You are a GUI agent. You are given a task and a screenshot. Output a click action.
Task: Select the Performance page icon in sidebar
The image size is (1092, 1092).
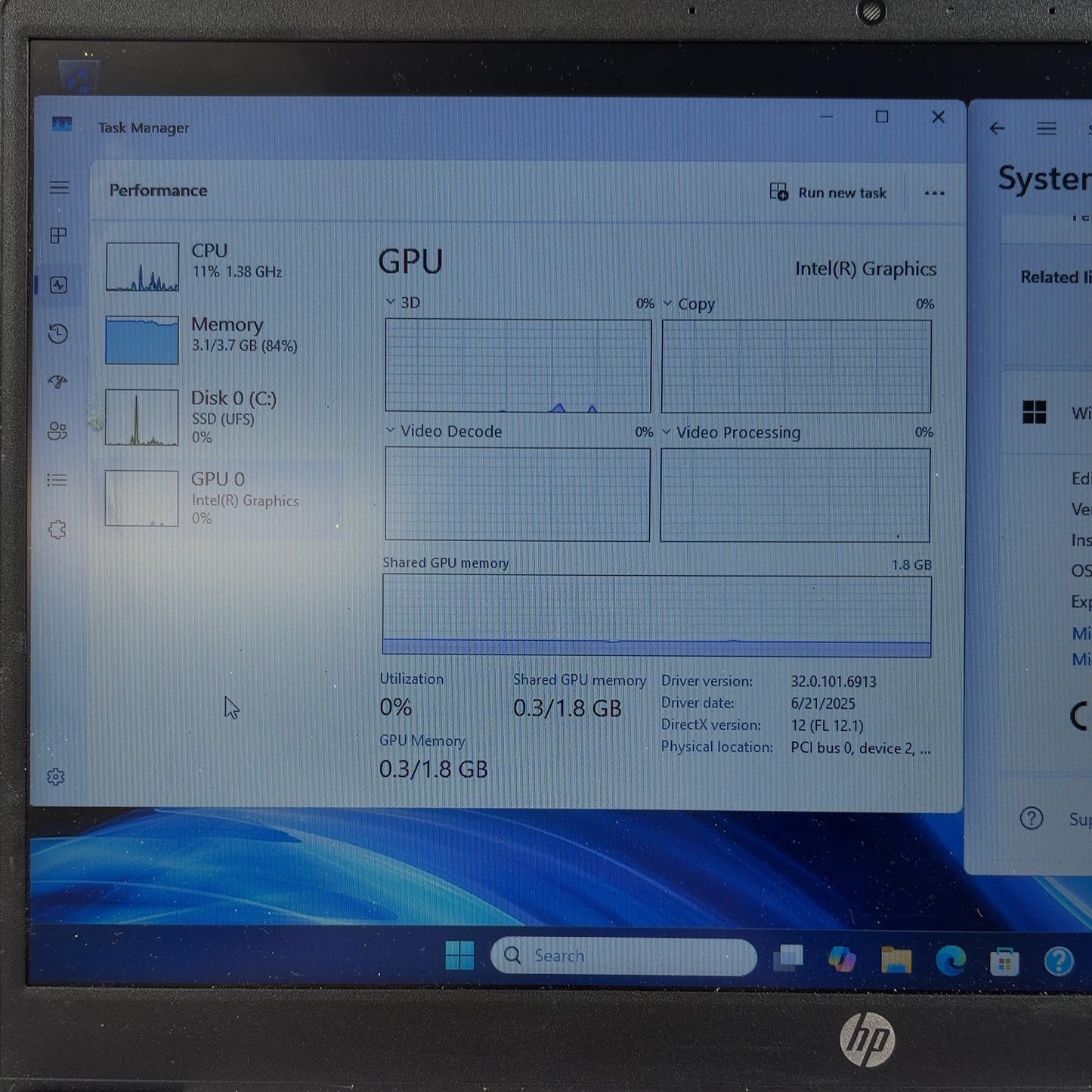[x=58, y=285]
